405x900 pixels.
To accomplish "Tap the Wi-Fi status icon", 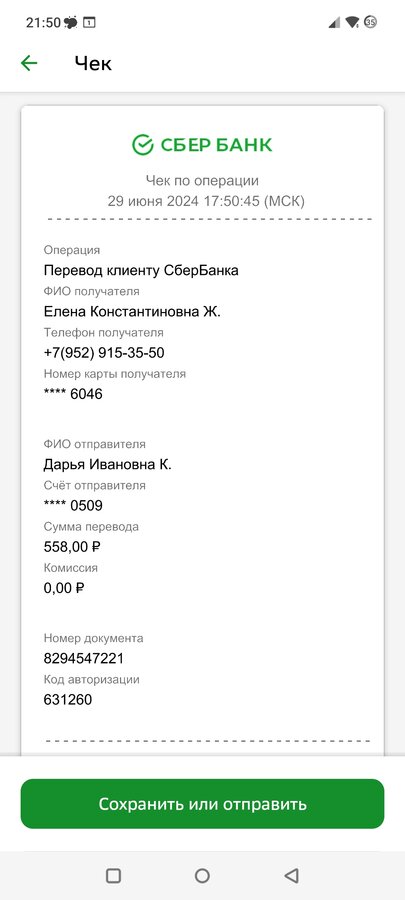I will (x=352, y=23).
